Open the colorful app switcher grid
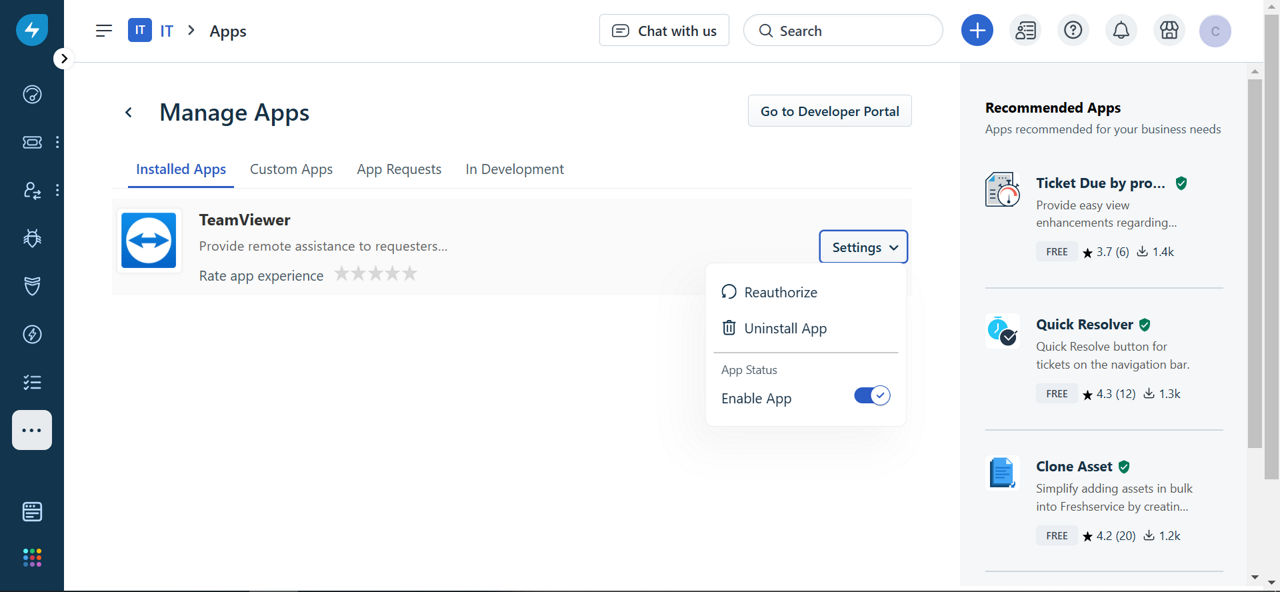This screenshot has width=1280, height=592. 32,557
